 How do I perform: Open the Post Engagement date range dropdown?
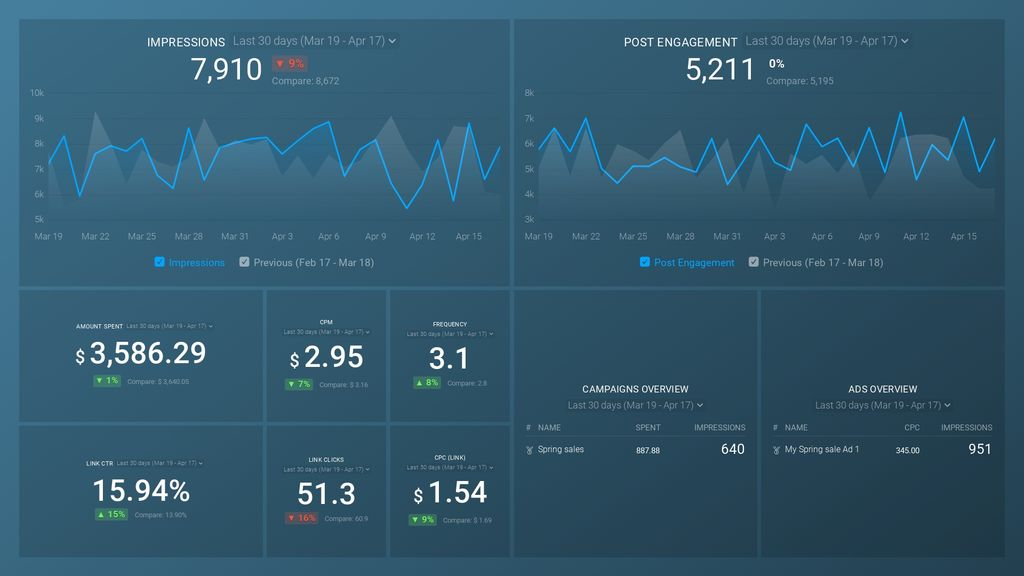(x=827, y=40)
